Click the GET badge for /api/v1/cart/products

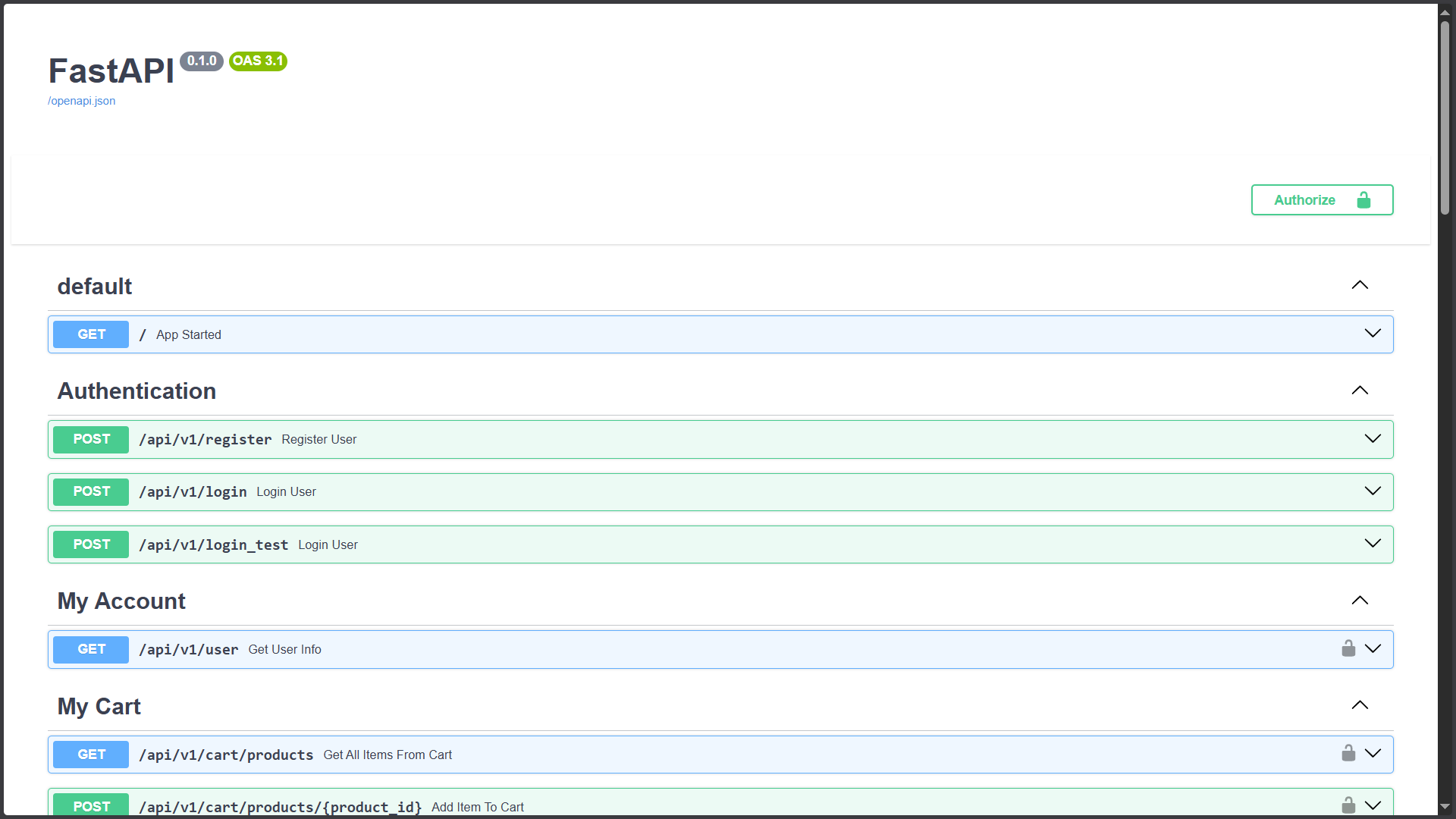(x=91, y=755)
